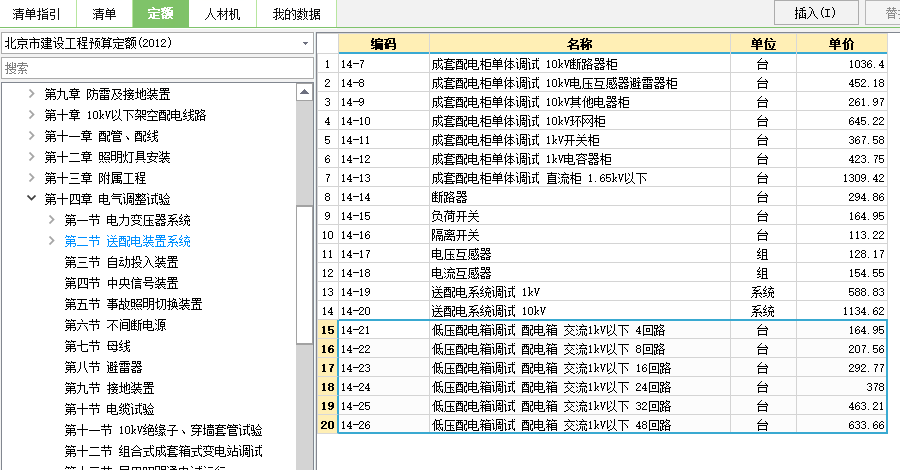Select 第三节 自动投入装置
900x470 pixels.
pos(121,262)
